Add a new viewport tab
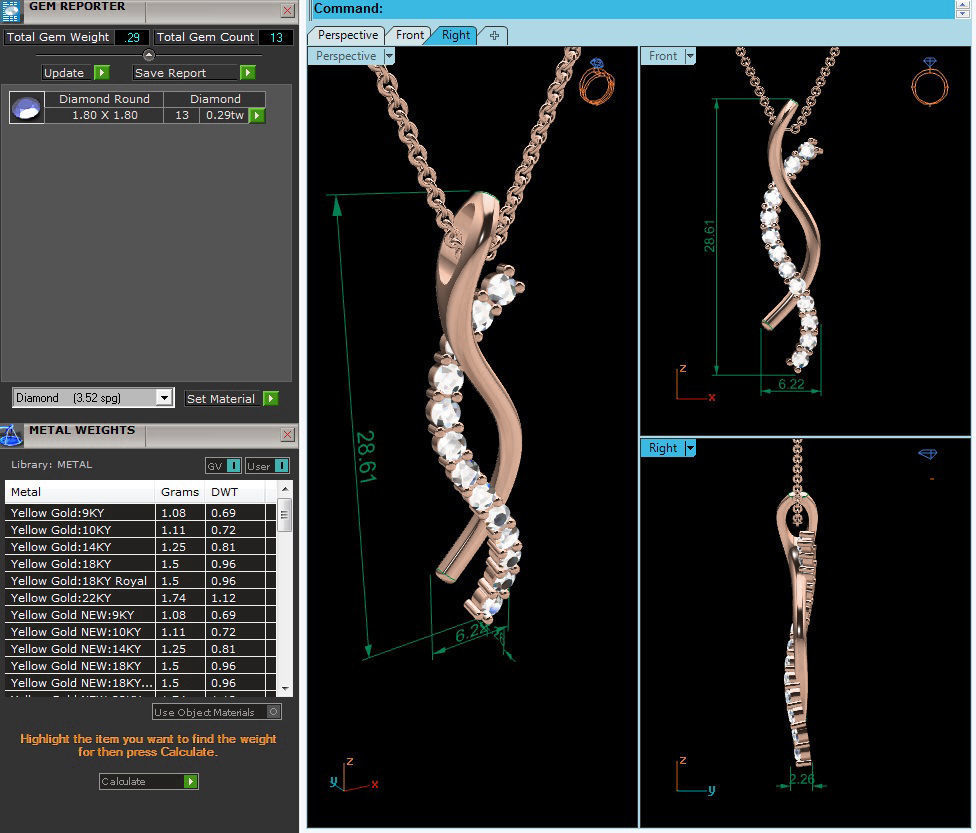This screenshot has height=833, width=976. 494,35
